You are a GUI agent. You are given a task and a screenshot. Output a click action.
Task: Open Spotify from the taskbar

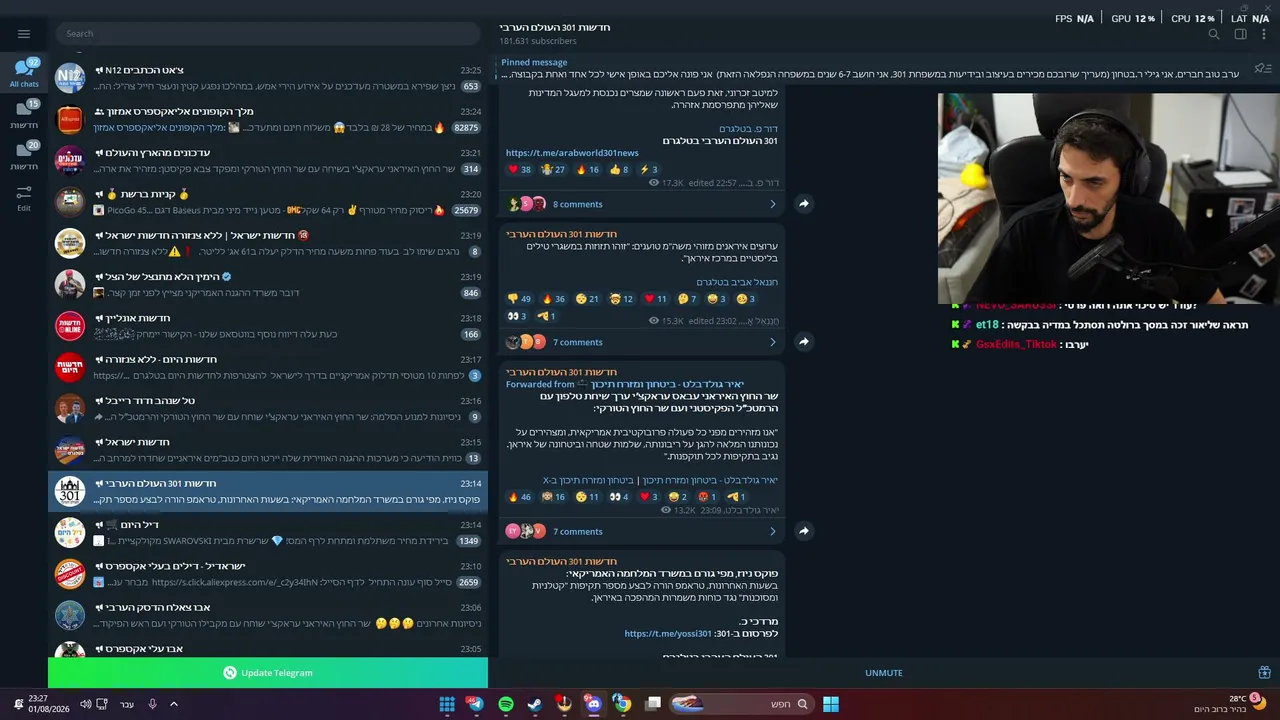point(506,704)
